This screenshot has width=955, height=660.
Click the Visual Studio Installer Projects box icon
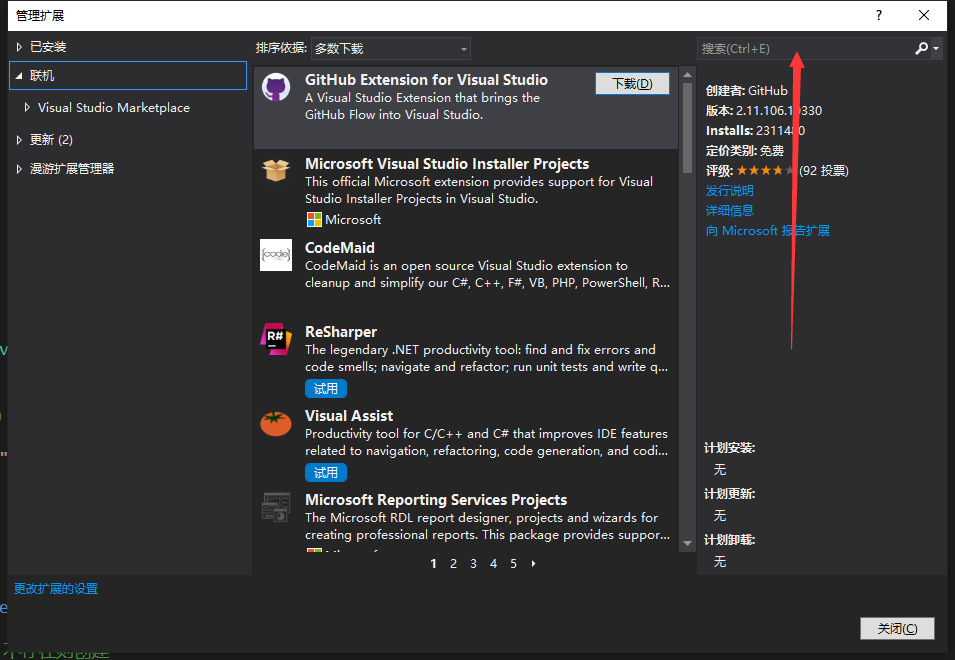click(276, 172)
